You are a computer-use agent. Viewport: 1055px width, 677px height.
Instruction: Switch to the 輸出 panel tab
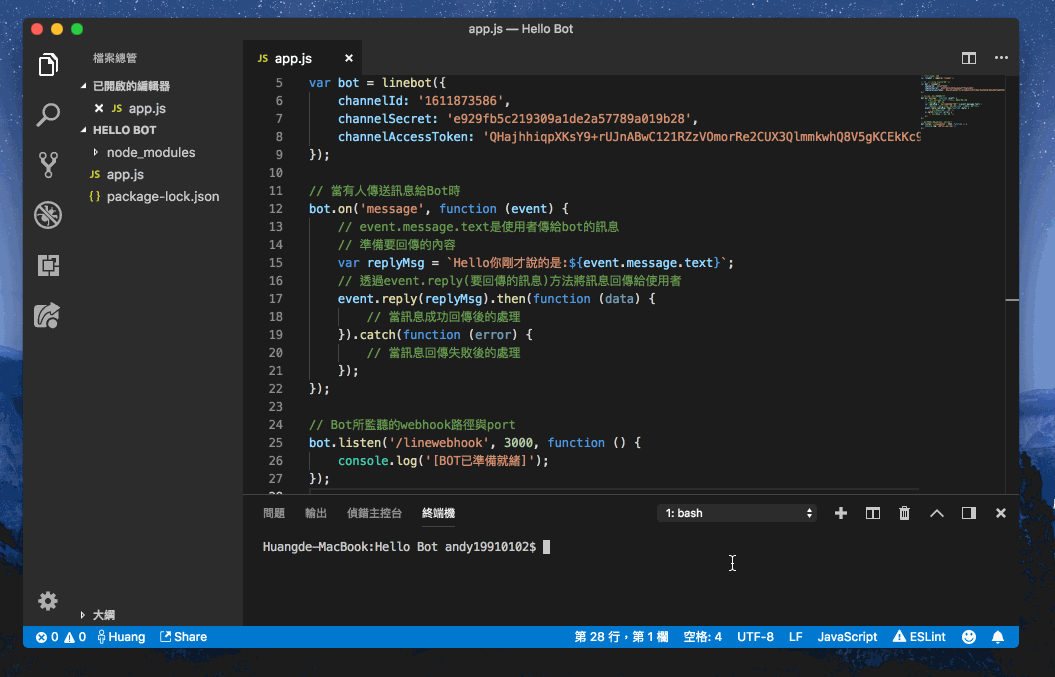pyautogui.click(x=316, y=513)
